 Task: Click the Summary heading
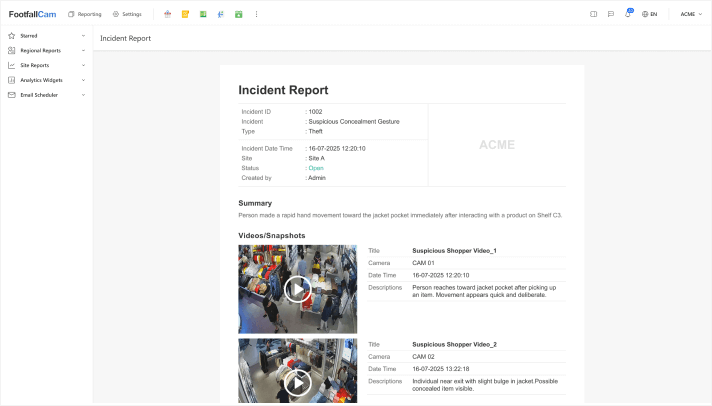tap(255, 203)
